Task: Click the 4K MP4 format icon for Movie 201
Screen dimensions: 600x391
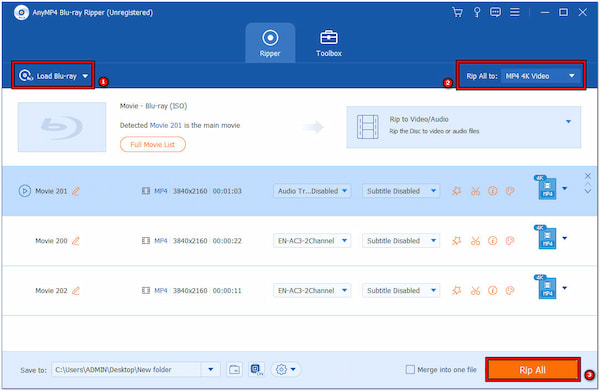Action: [x=545, y=187]
